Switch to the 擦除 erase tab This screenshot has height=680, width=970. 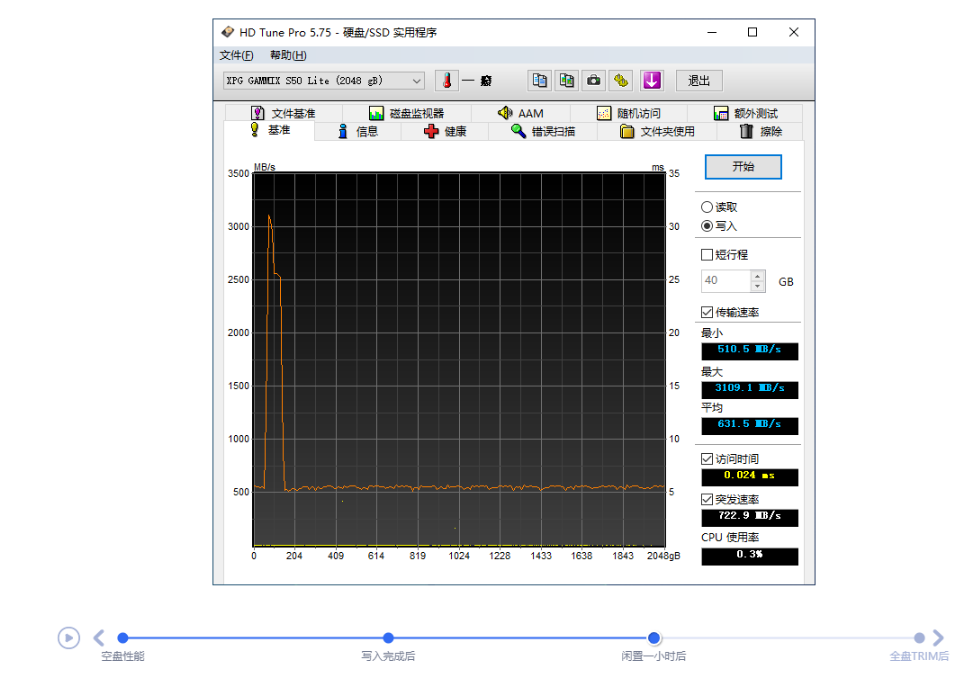[760, 131]
